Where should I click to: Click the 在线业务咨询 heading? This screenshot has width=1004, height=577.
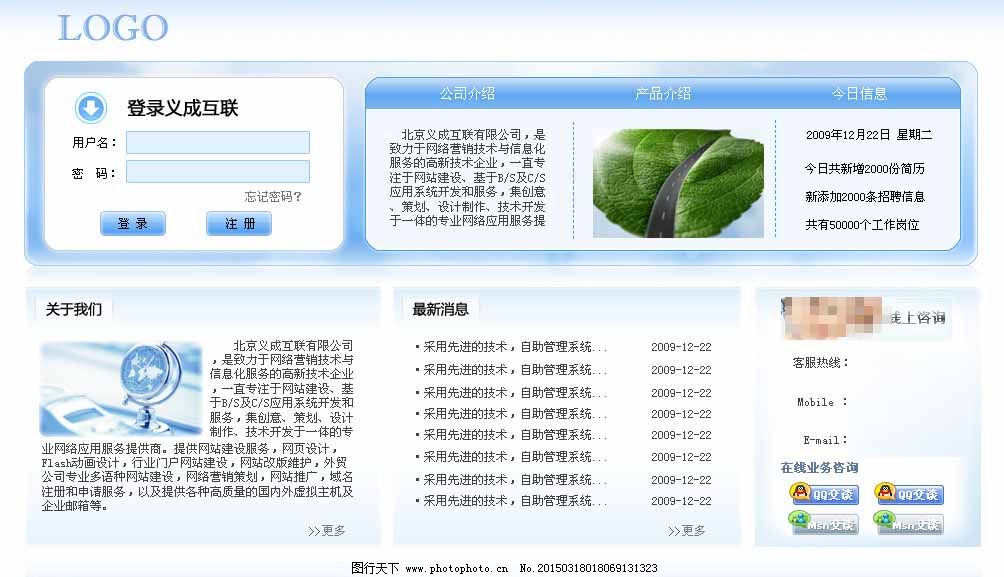819,467
